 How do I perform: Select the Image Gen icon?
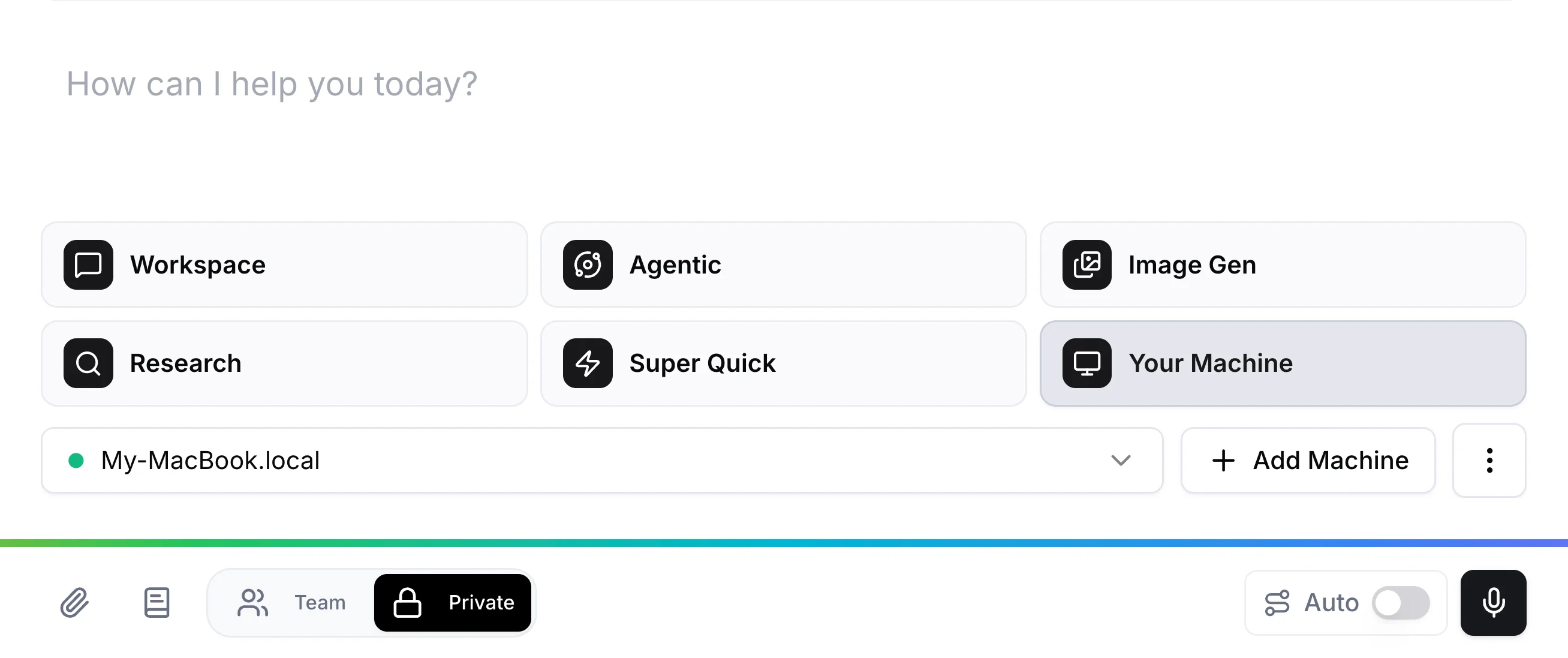click(x=1087, y=265)
